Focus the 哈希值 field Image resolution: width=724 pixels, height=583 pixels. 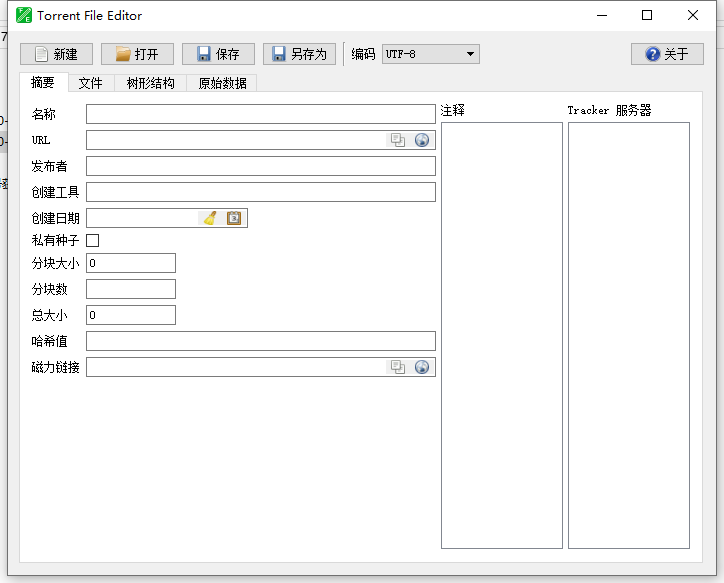click(x=261, y=341)
